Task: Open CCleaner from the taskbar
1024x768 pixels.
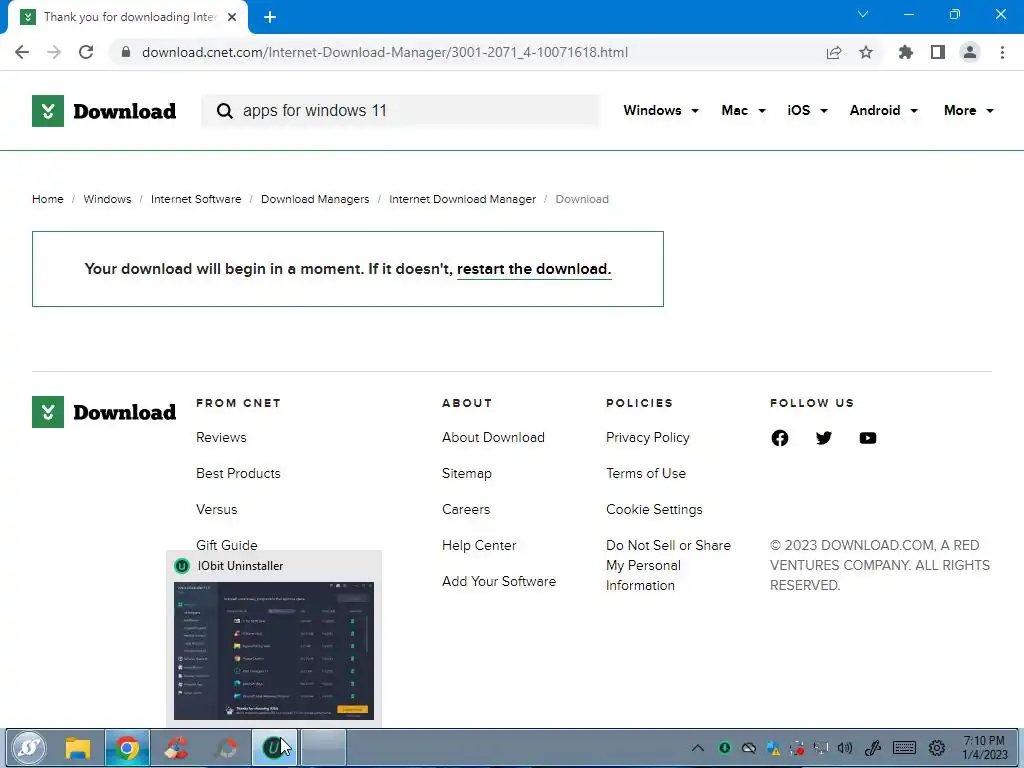Action: coord(176,748)
